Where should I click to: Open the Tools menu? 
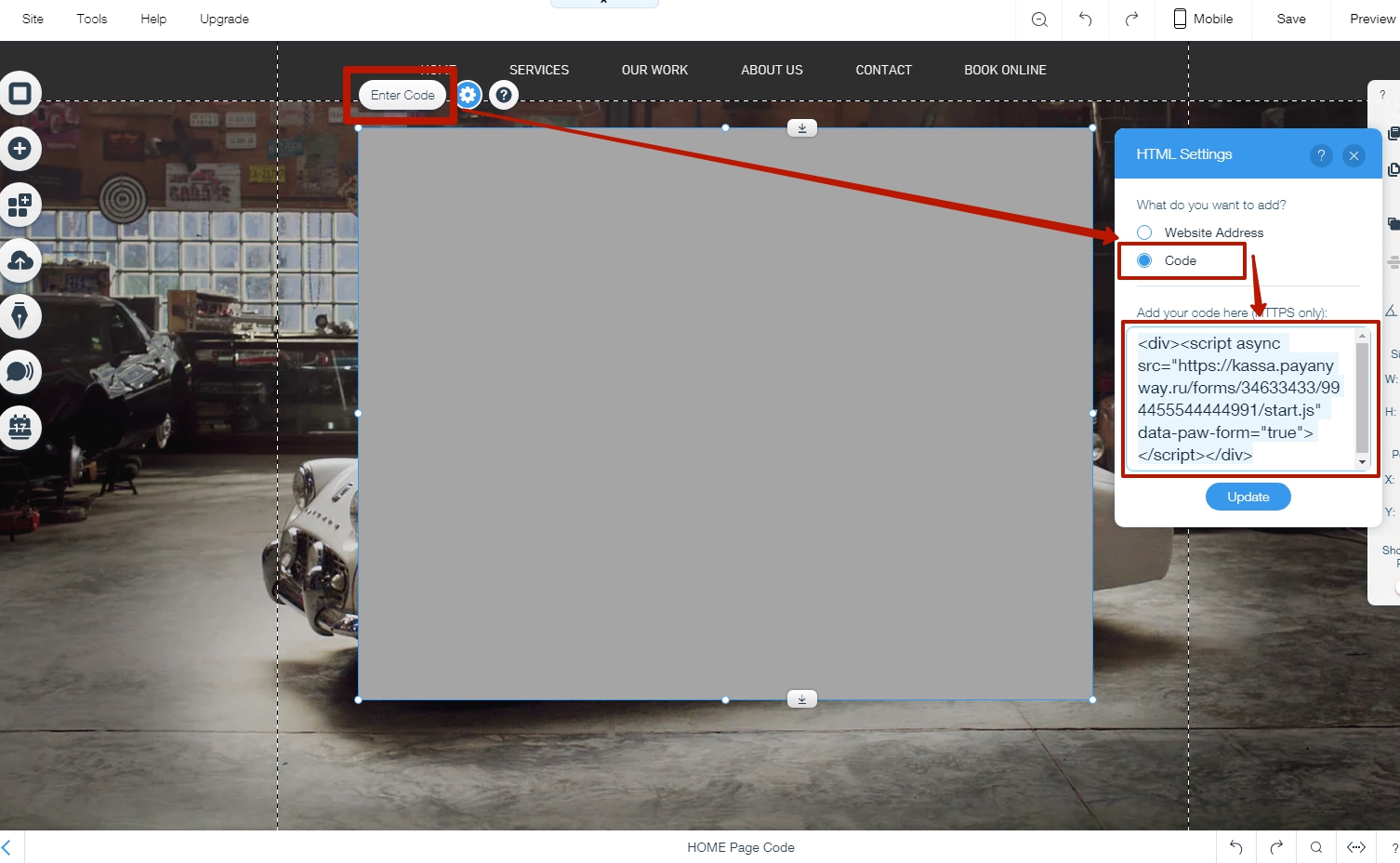92,19
